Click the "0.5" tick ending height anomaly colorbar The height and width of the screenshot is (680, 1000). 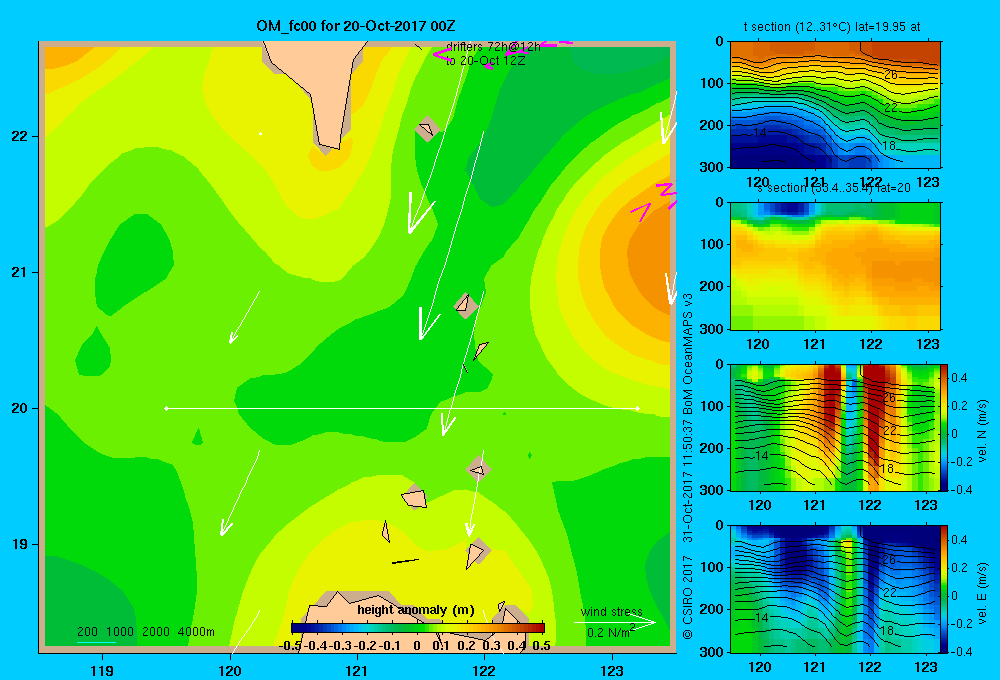point(541,646)
